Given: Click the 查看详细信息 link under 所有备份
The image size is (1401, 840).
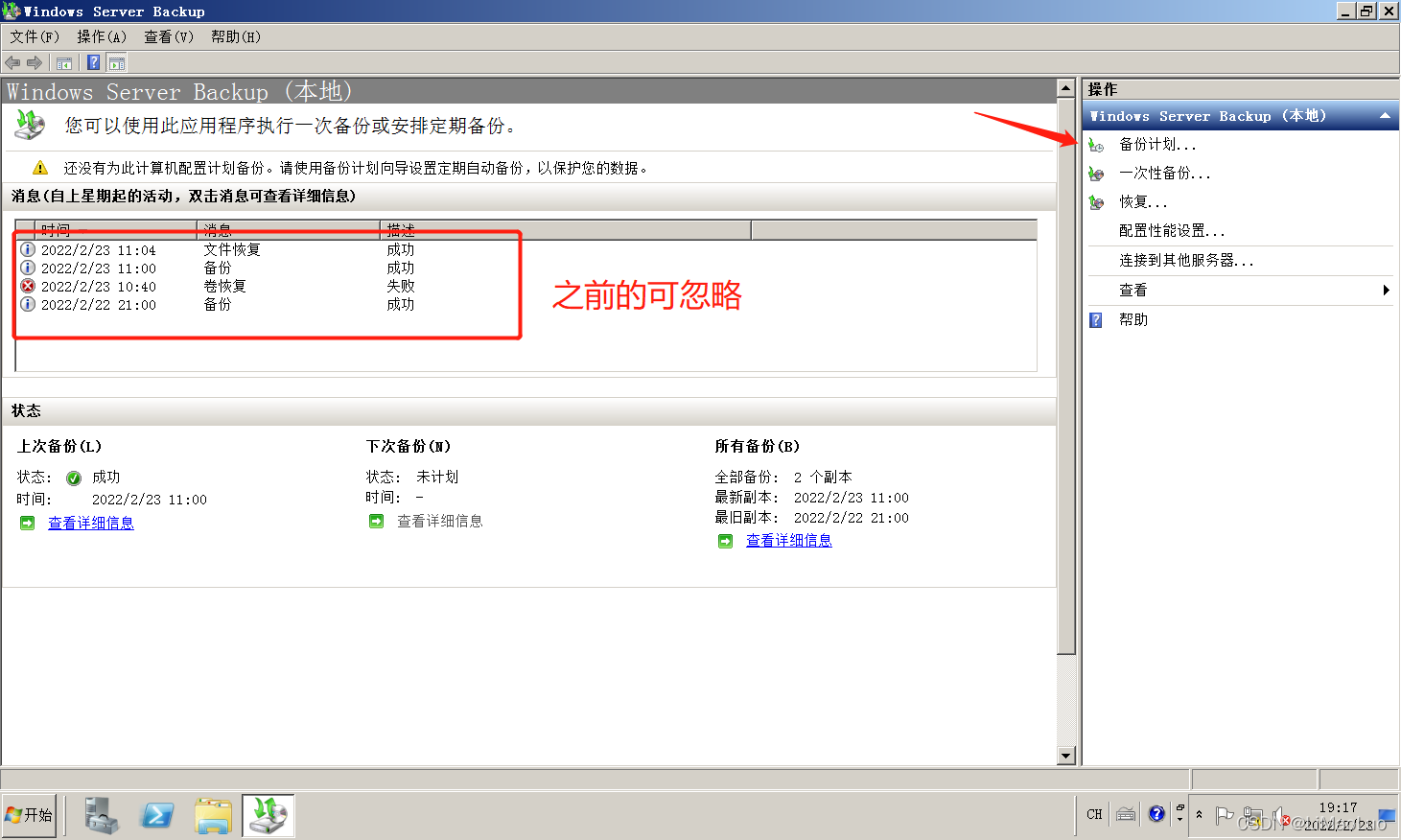Looking at the screenshot, I should pyautogui.click(x=789, y=541).
